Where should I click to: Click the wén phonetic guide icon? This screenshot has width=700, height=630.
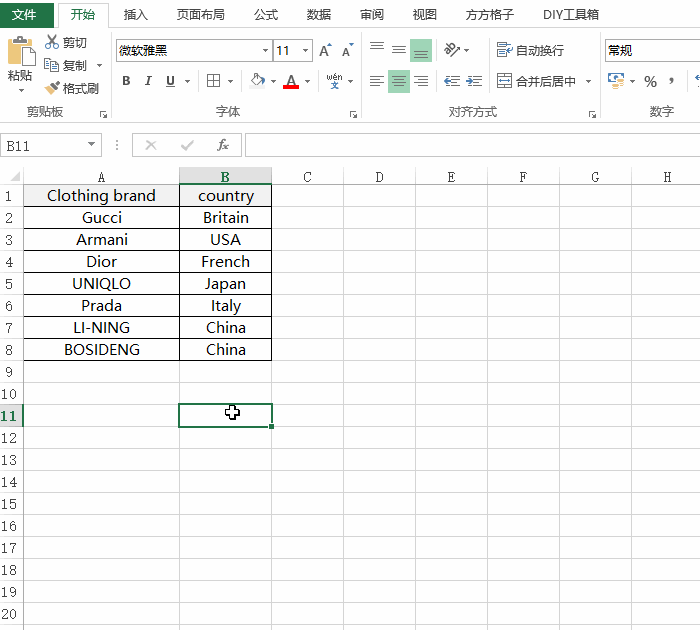pos(334,81)
